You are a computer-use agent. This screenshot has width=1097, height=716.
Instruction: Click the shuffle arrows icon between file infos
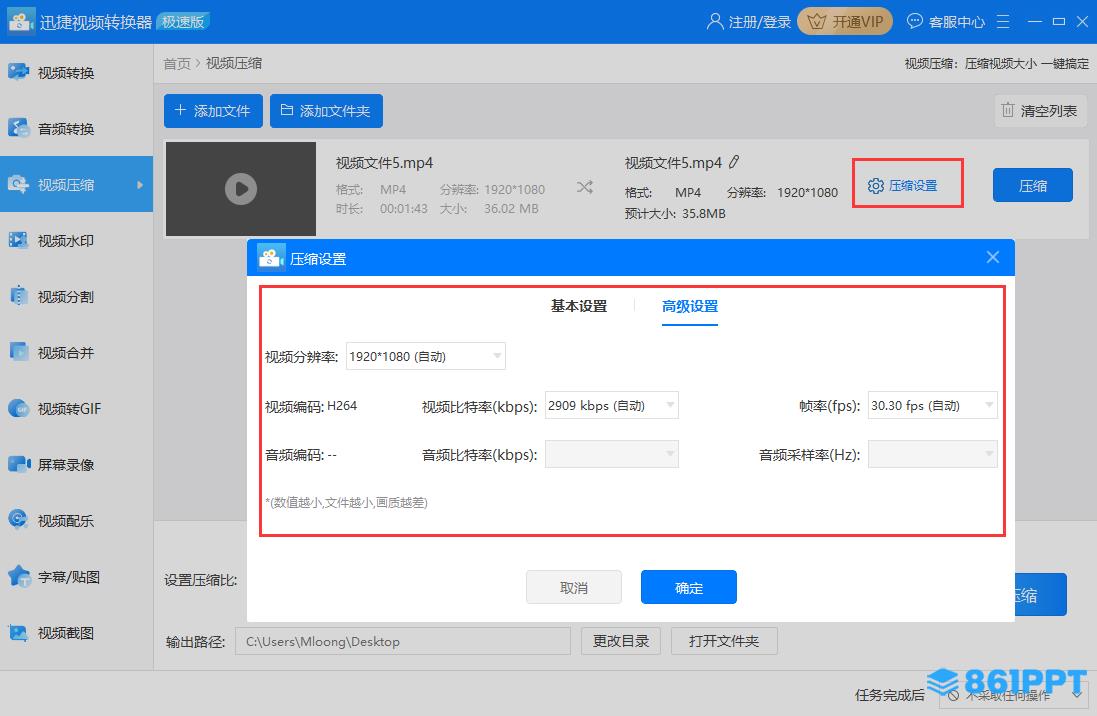585,187
